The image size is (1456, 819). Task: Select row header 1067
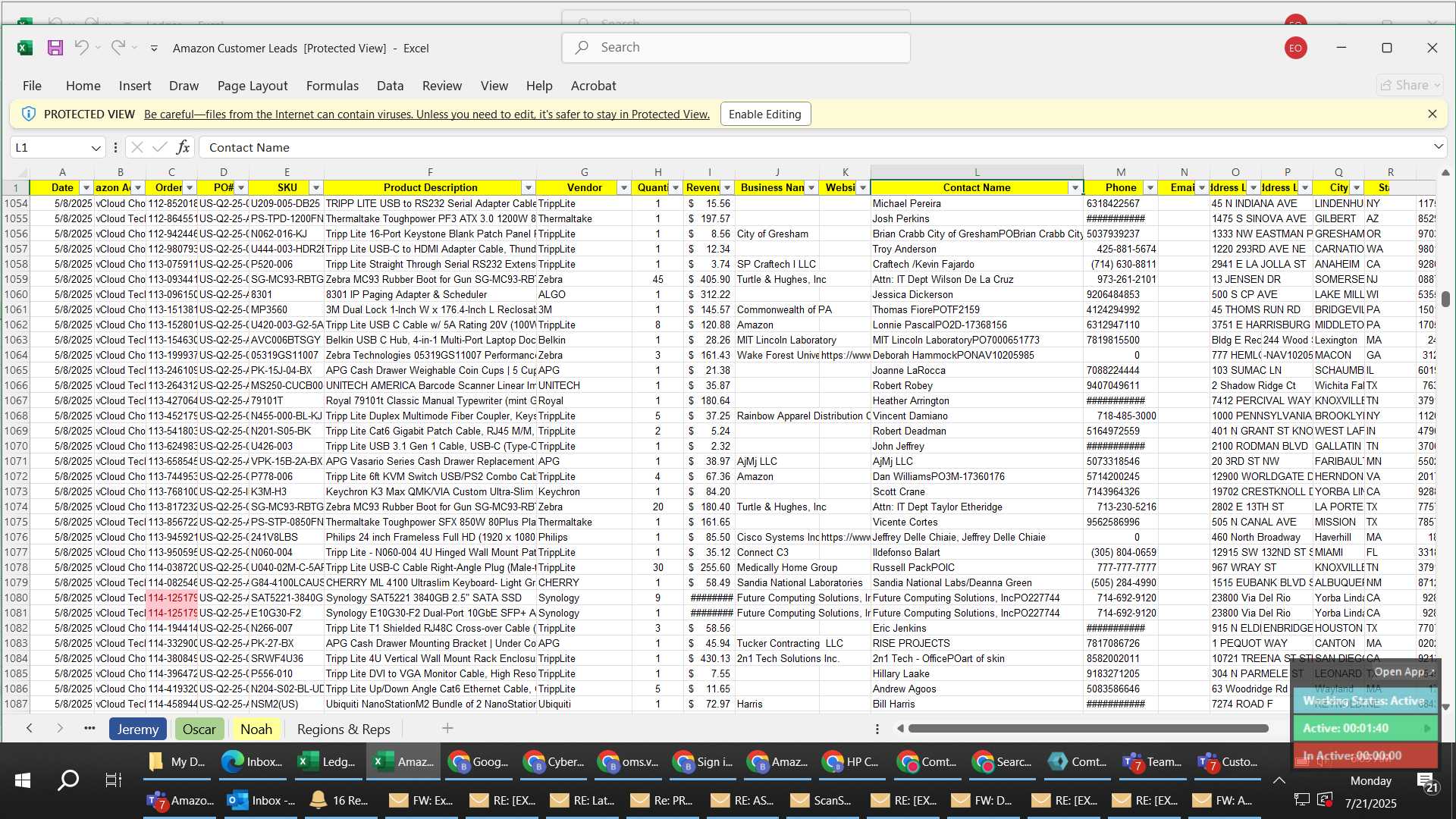point(16,400)
